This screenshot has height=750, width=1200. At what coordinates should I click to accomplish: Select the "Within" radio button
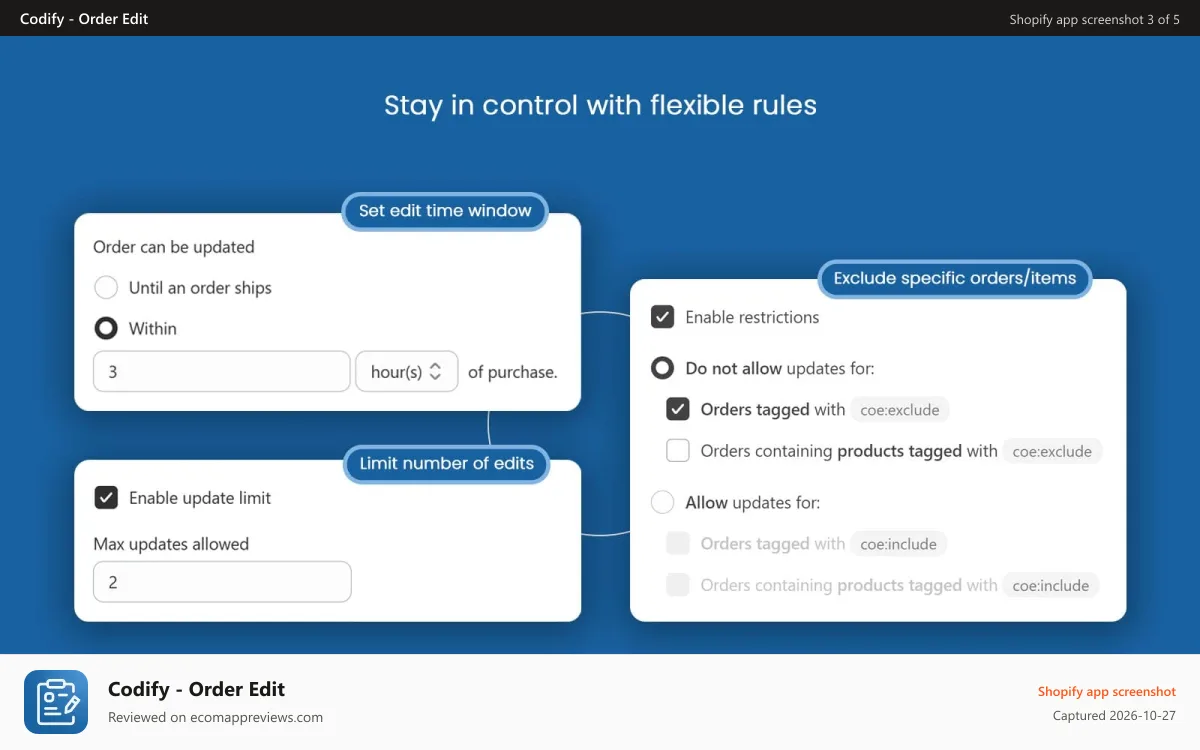pos(106,328)
